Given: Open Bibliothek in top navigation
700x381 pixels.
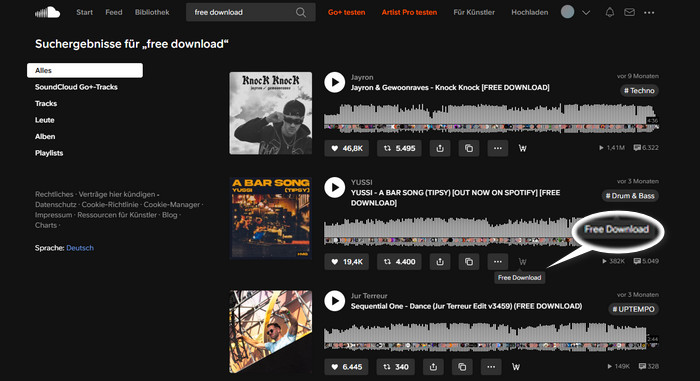Looking at the screenshot, I should (x=152, y=13).
